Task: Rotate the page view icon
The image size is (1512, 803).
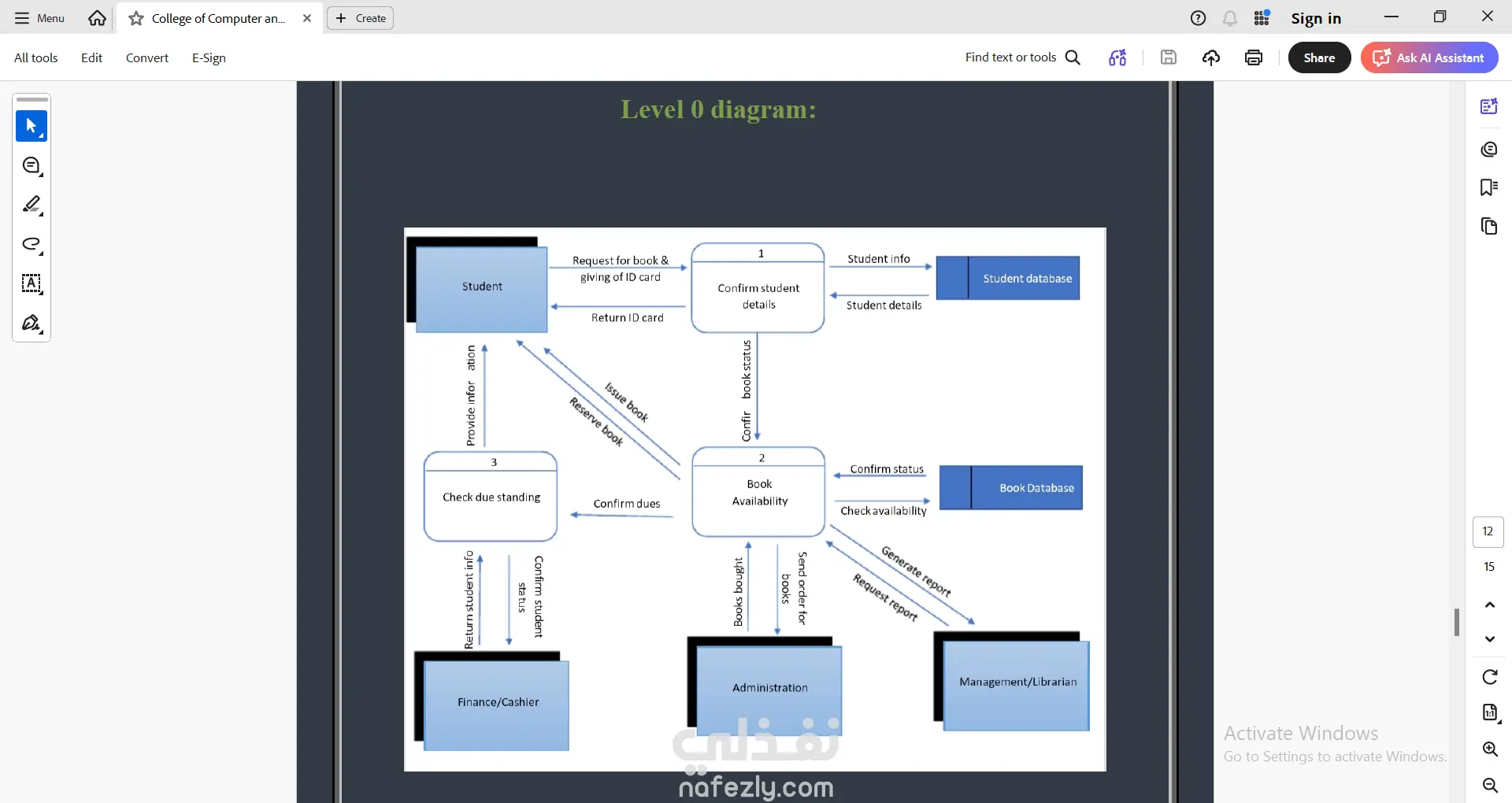Action: click(1489, 677)
